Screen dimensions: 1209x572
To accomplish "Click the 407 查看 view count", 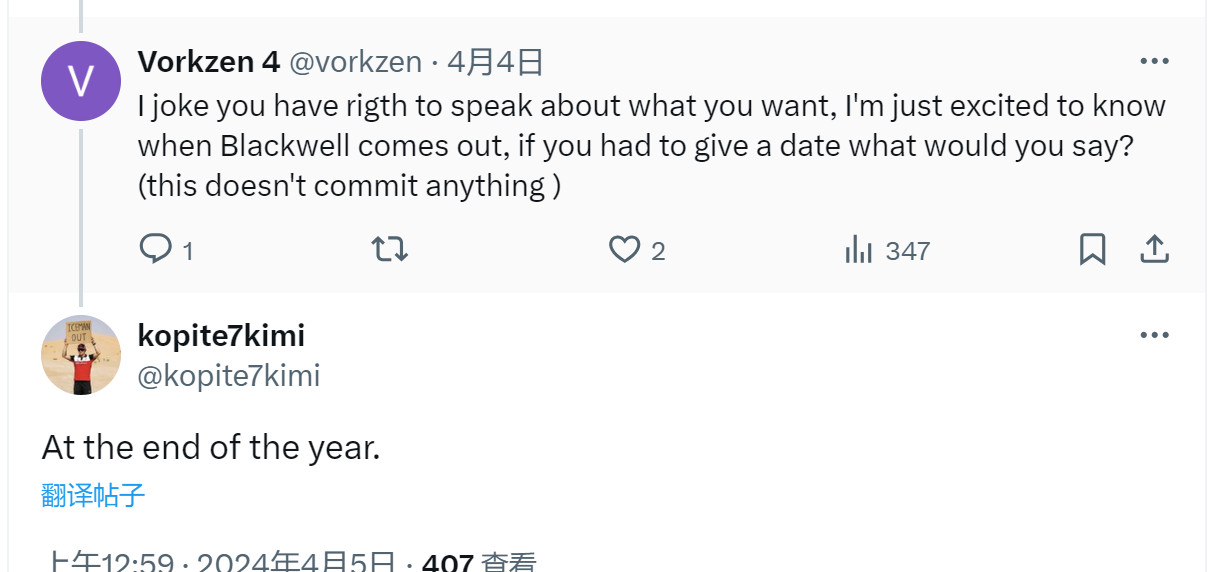I will pos(479,563).
